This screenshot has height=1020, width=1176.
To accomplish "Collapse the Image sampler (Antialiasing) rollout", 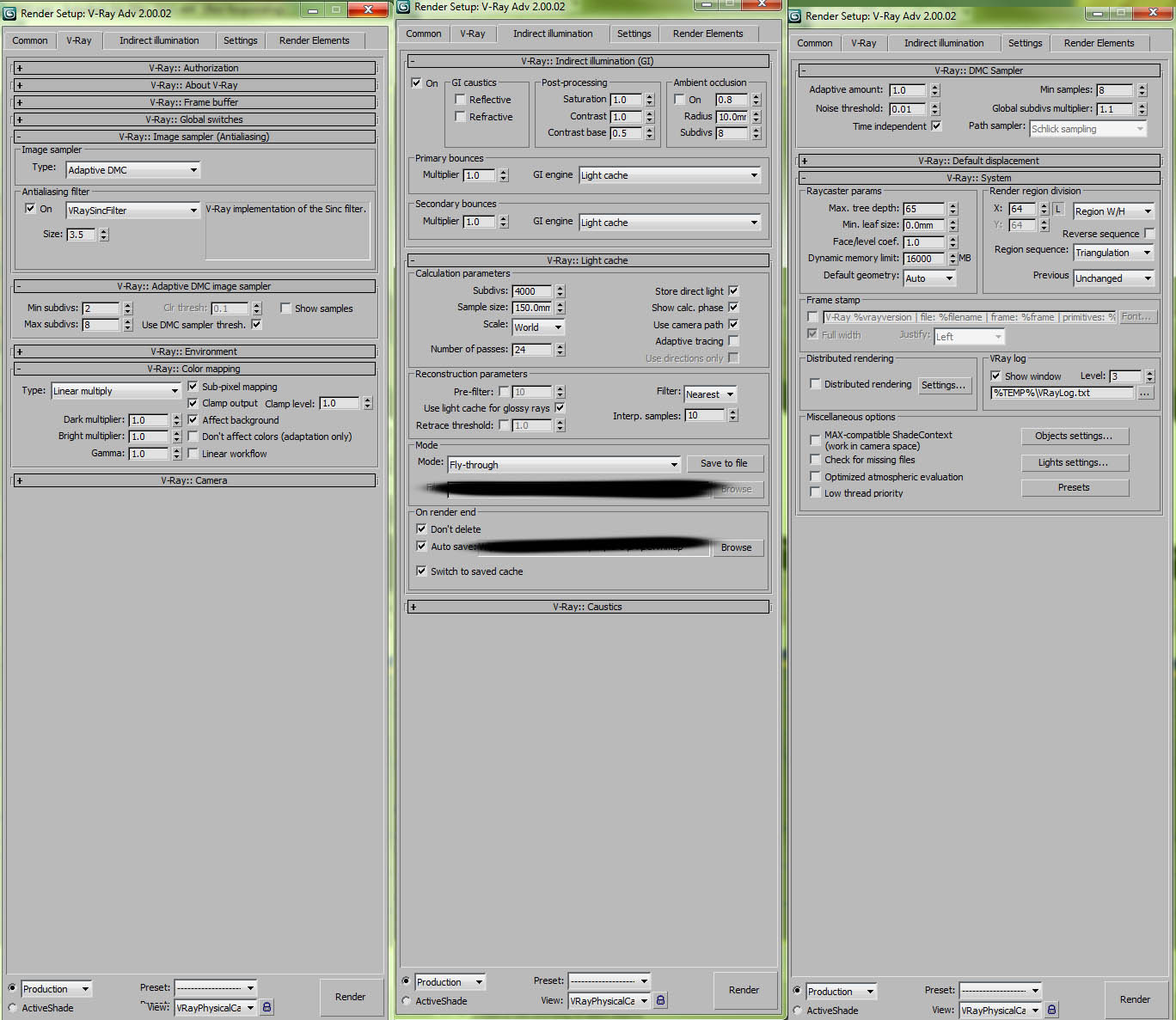I will pos(194,137).
